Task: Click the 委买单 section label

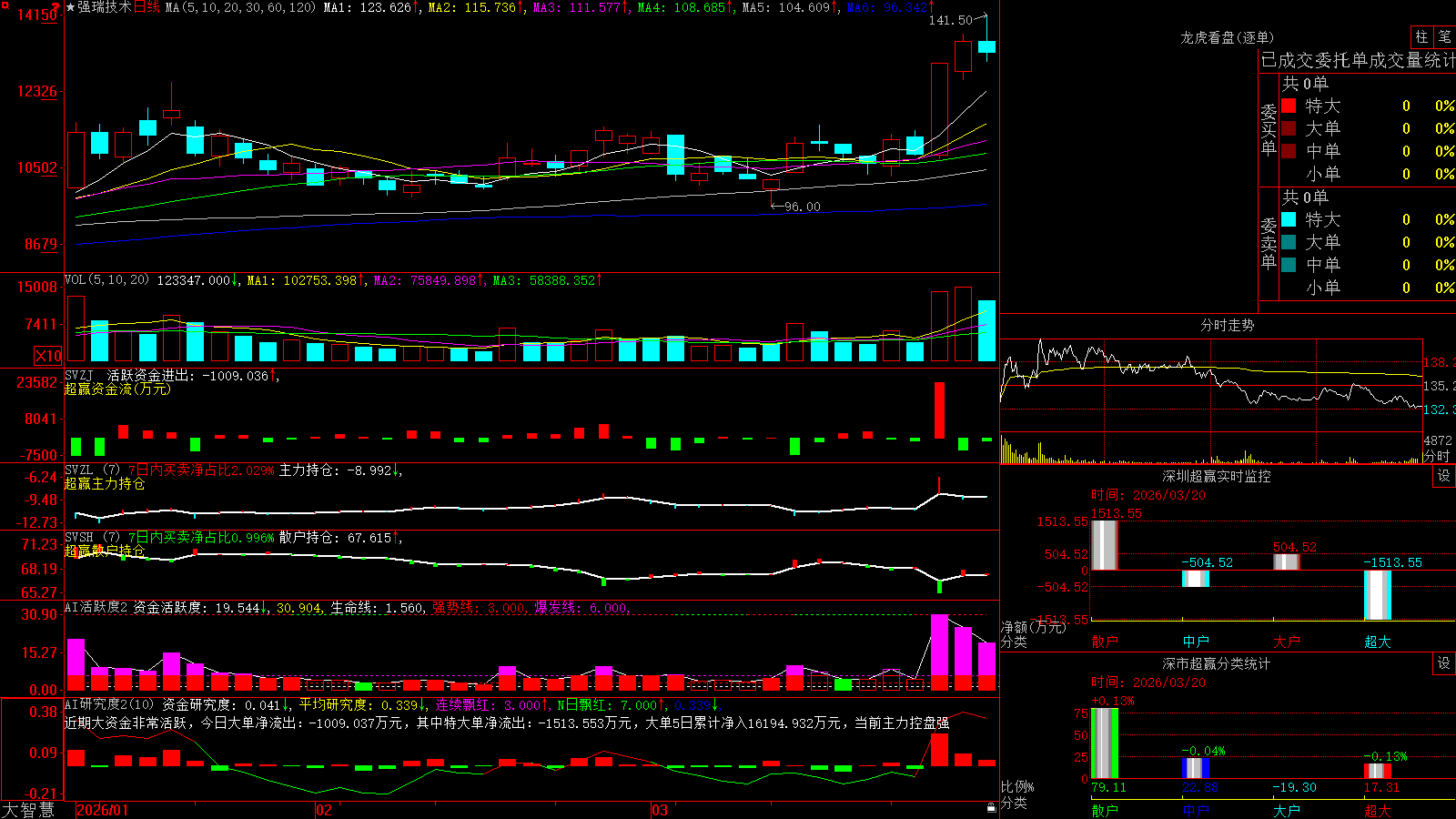Action: [1269, 130]
